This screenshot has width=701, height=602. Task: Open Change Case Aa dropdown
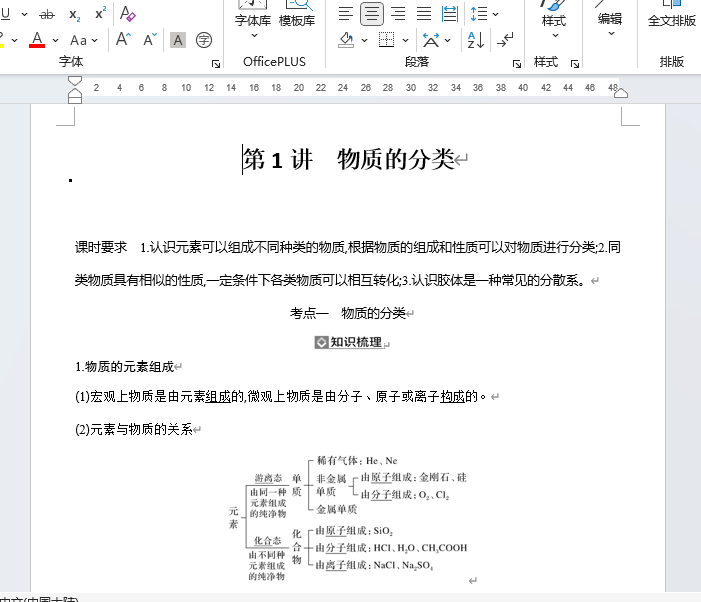pos(84,40)
